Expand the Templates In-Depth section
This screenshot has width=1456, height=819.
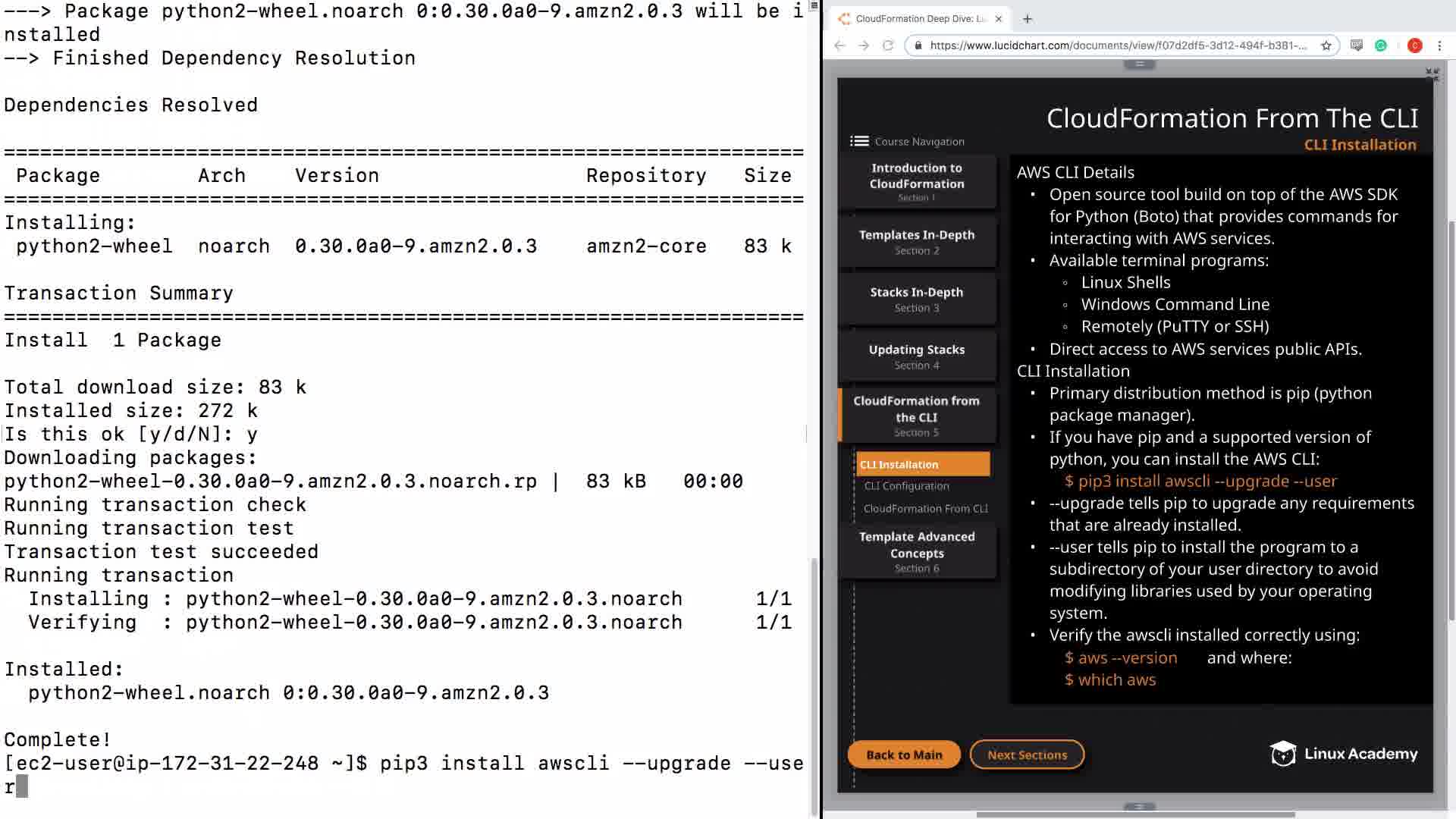point(917,242)
